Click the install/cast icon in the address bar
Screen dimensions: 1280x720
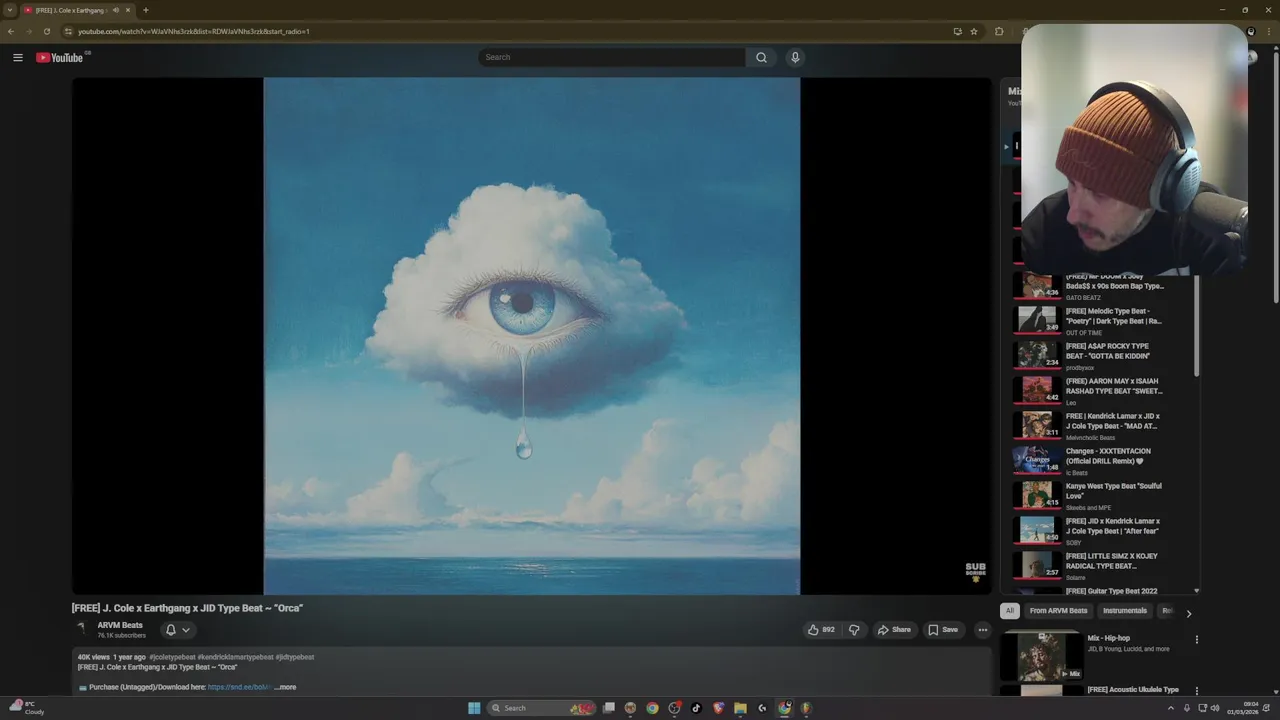pyautogui.click(x=957, y=31)
